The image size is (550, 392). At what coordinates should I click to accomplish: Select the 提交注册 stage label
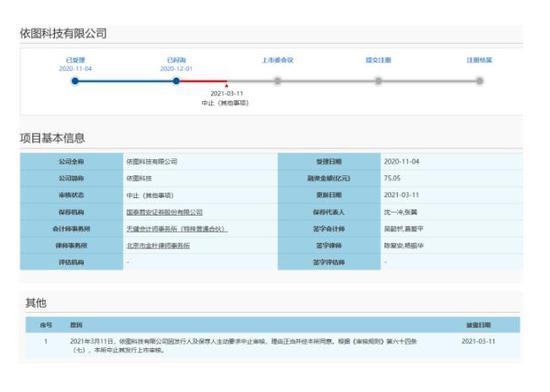[378, 60]
